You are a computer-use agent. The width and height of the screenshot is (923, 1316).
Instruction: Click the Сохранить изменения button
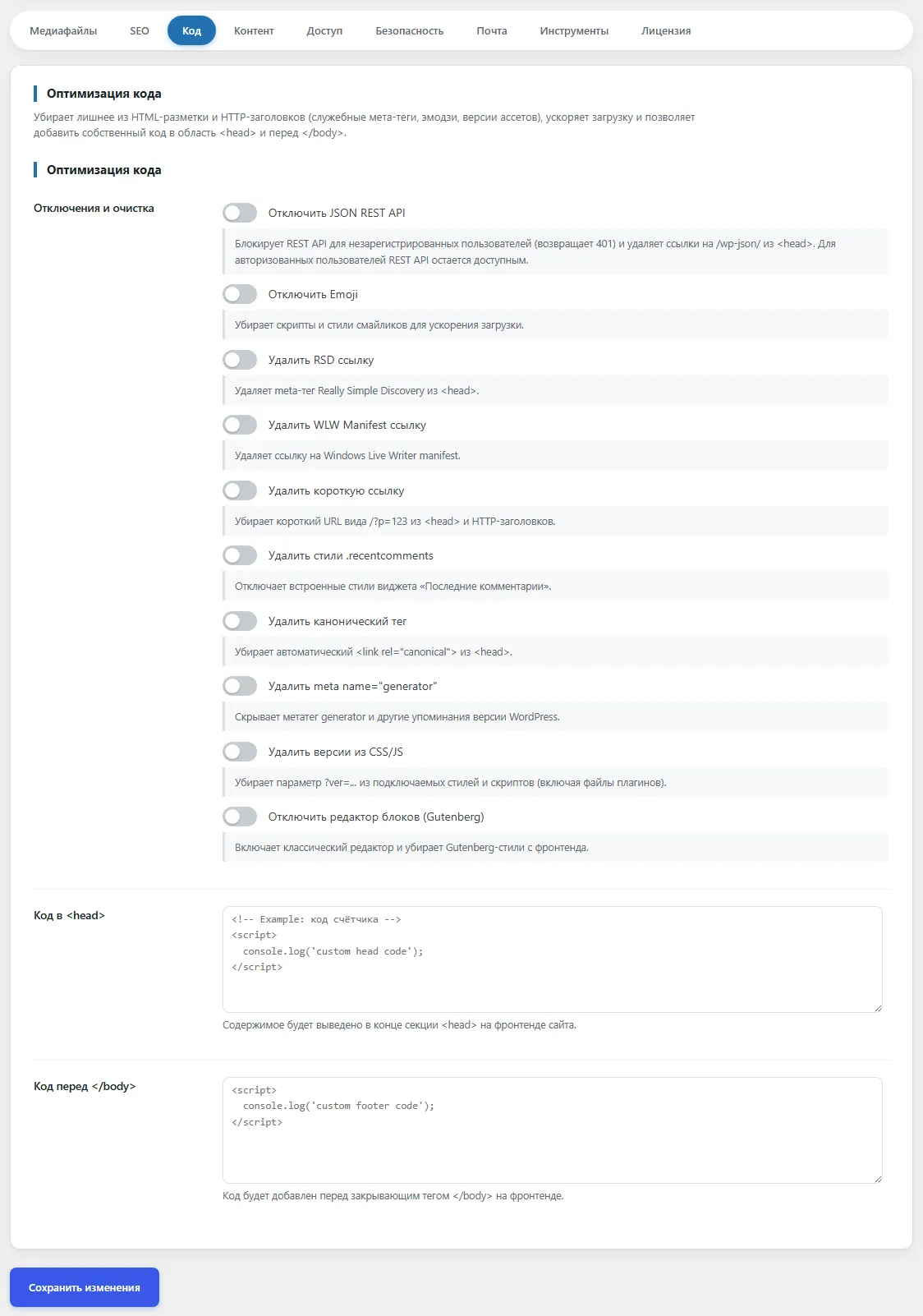click(85, 1287)
